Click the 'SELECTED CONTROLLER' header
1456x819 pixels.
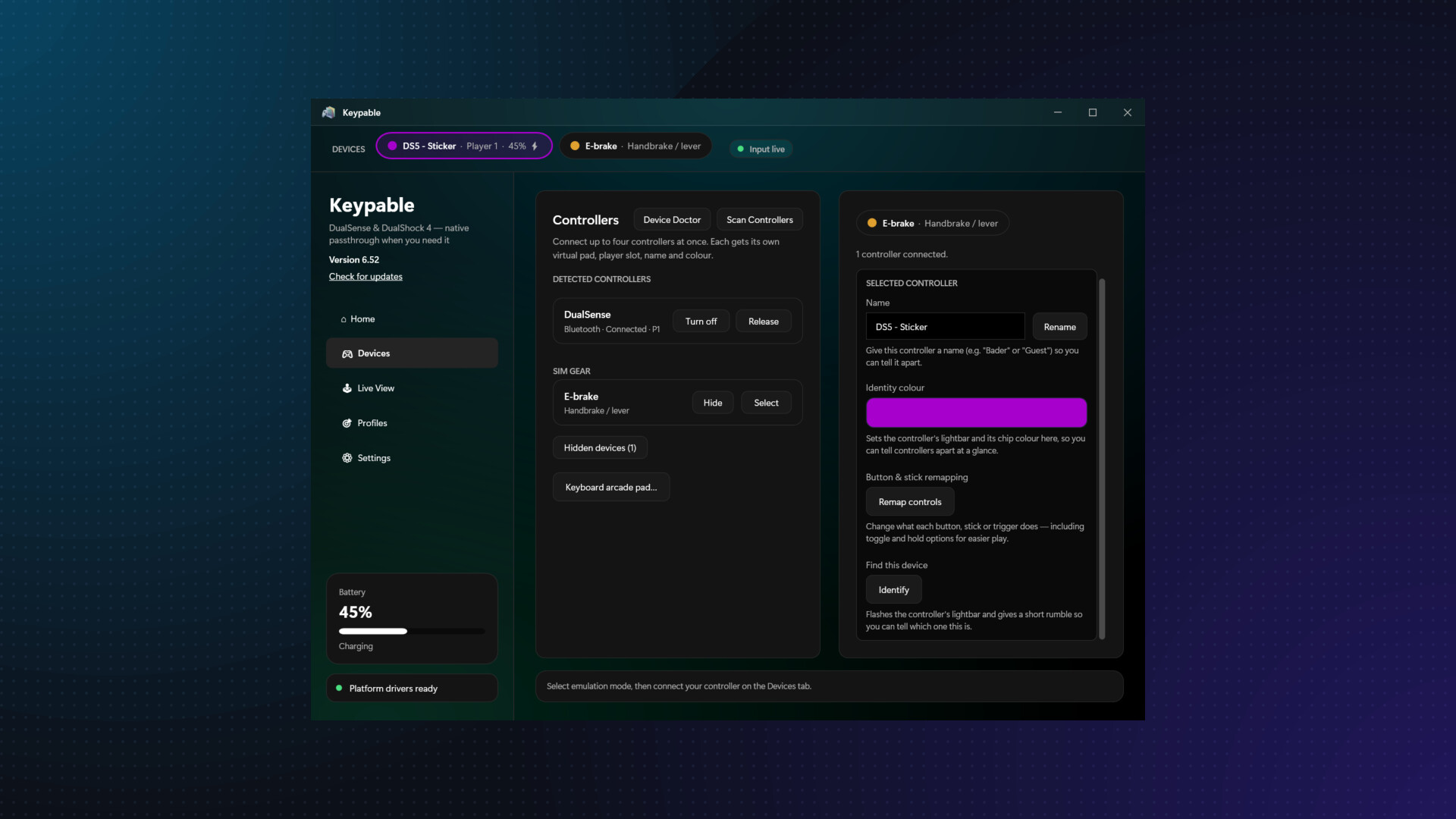[x=912, y=283]
